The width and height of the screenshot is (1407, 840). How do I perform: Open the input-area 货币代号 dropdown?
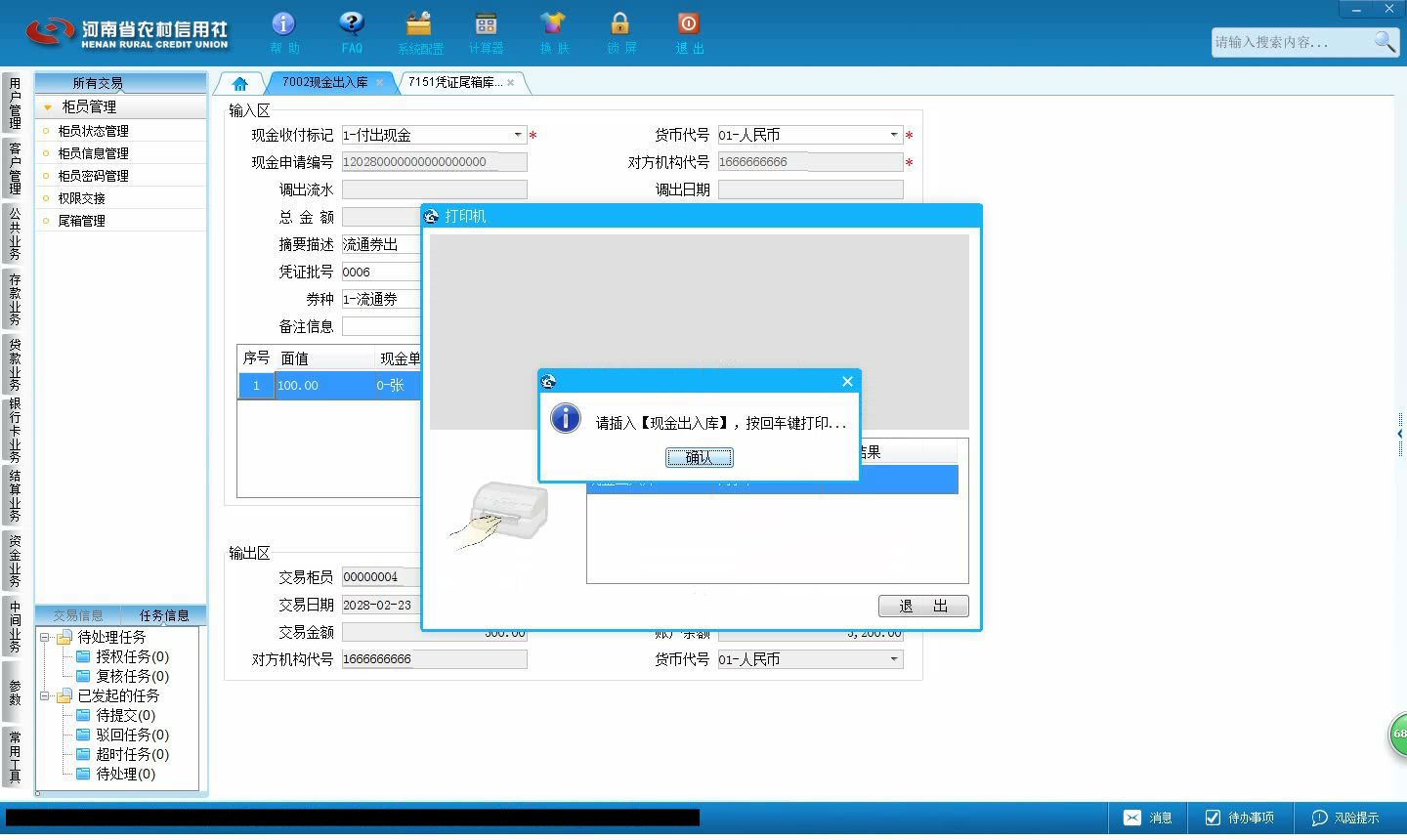tap(893, 135)
